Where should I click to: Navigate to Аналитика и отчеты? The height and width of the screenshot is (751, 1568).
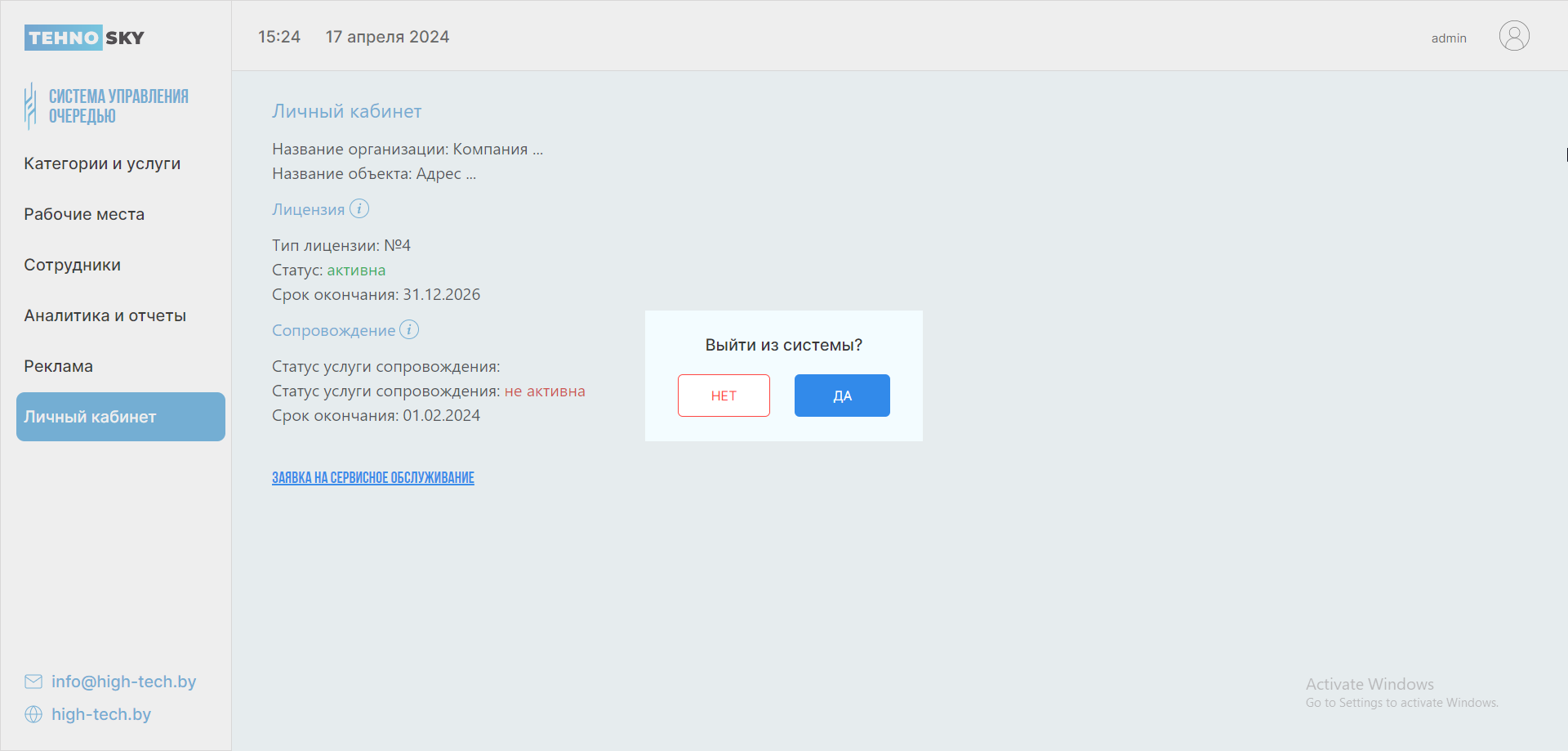tap(105, 315)
